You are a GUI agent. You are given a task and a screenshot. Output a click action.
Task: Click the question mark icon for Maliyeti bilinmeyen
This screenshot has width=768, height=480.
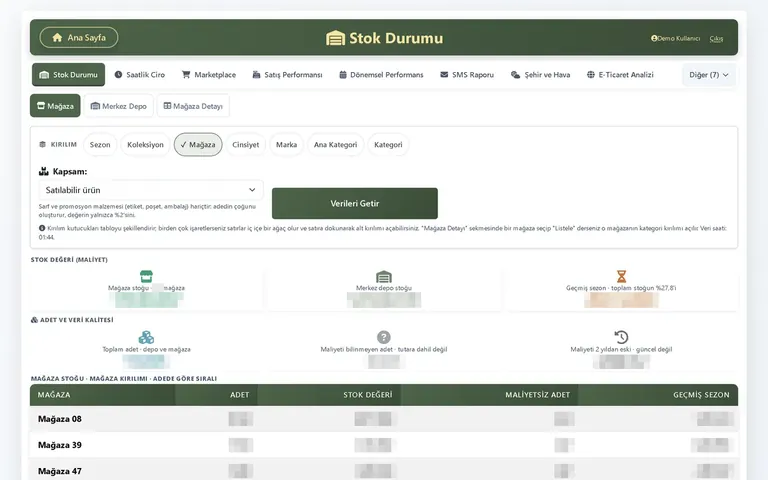click(384, 337)
